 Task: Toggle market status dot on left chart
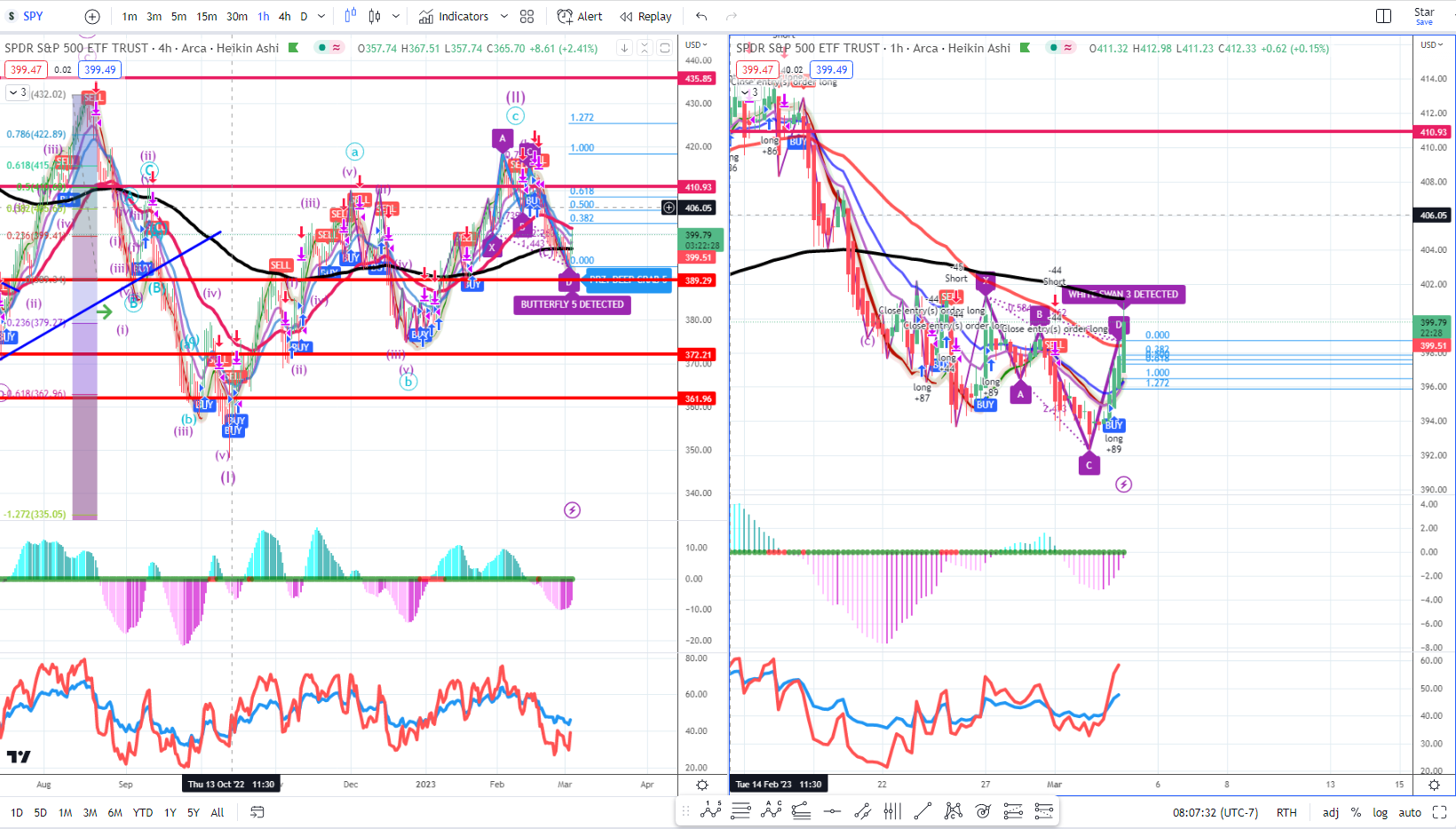pos(321,48)
